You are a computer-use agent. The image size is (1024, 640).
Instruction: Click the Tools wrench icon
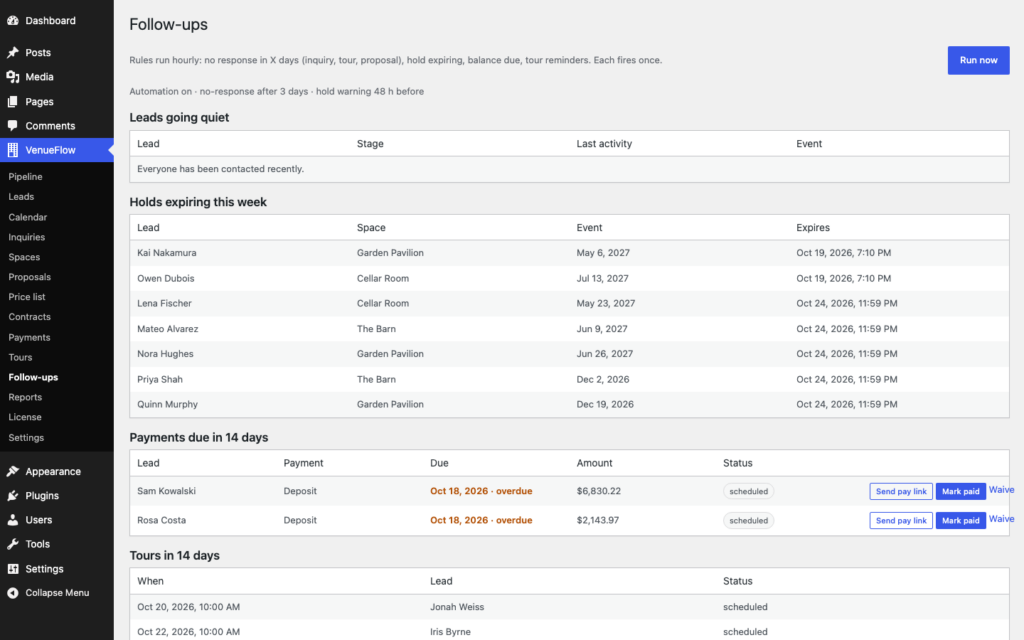[12, 544]
